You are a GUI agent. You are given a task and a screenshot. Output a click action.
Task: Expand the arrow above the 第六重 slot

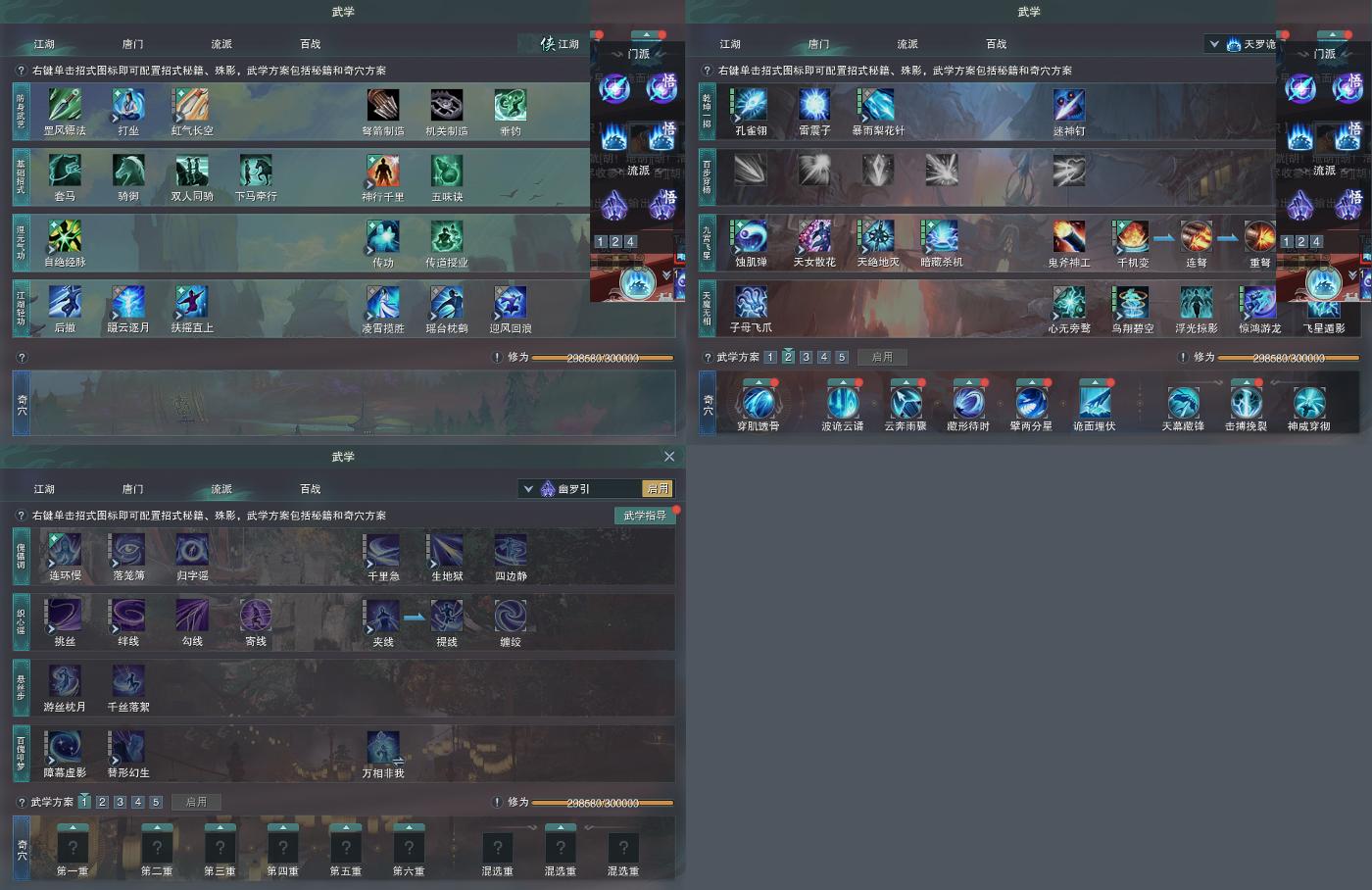click(x=409, y=827)
